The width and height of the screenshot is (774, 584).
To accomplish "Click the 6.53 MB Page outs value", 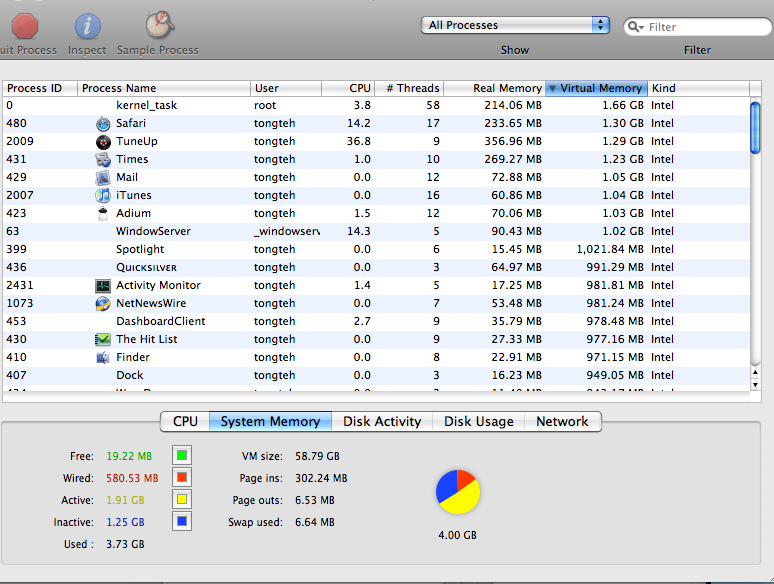I will pos(314,500).
